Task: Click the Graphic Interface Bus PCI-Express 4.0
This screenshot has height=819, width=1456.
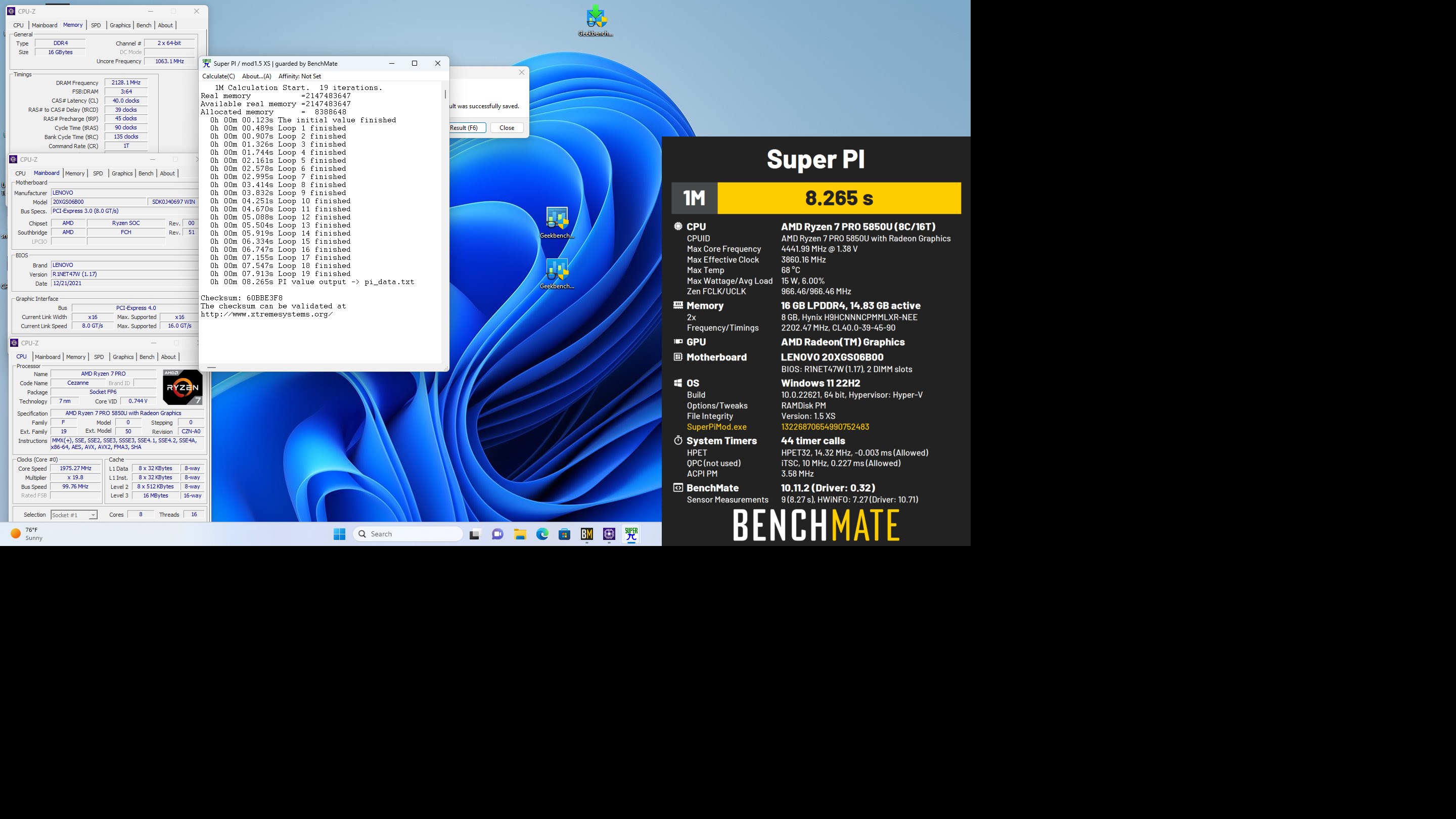Action: point(135,308)
